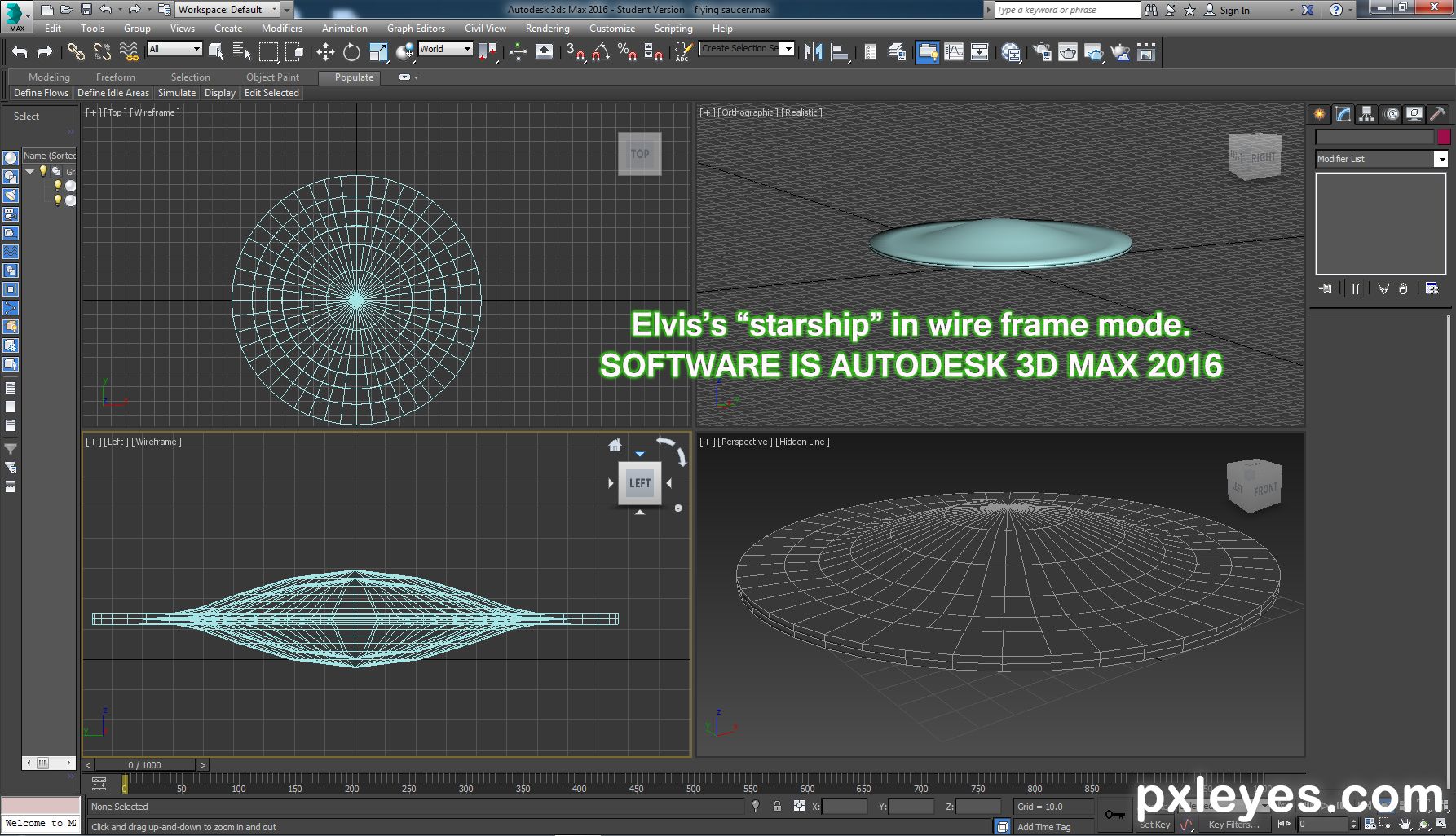Viewport: 1456px width, 836px height.
Task: Click the Unlink Selection tool
Action: tap(102, 52)
